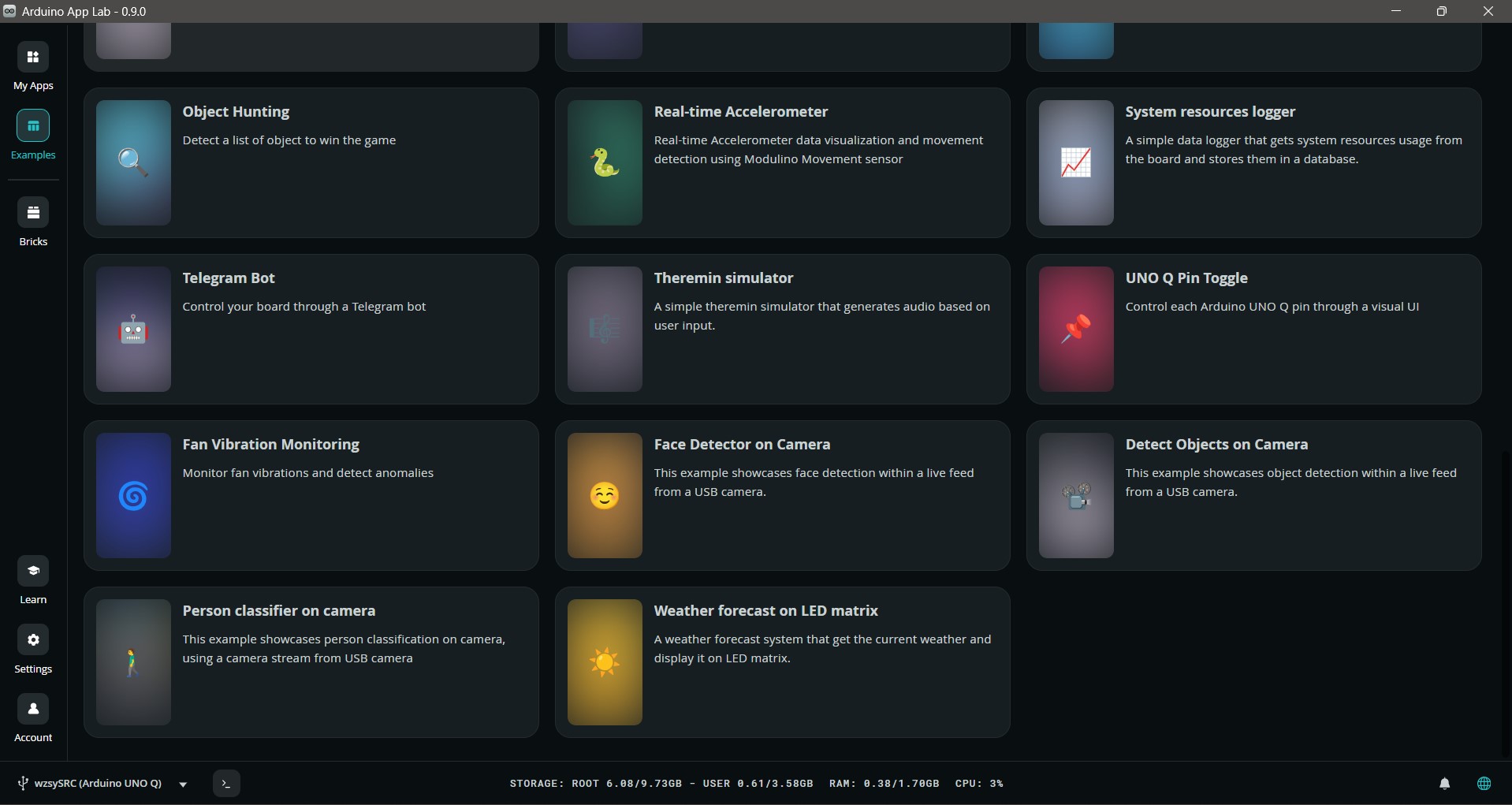The height and width of the screenshot is (805, 1512).
Task: Expand the board selector dropdown arrow
Action: pyautogui.click(x=183, y=785)
